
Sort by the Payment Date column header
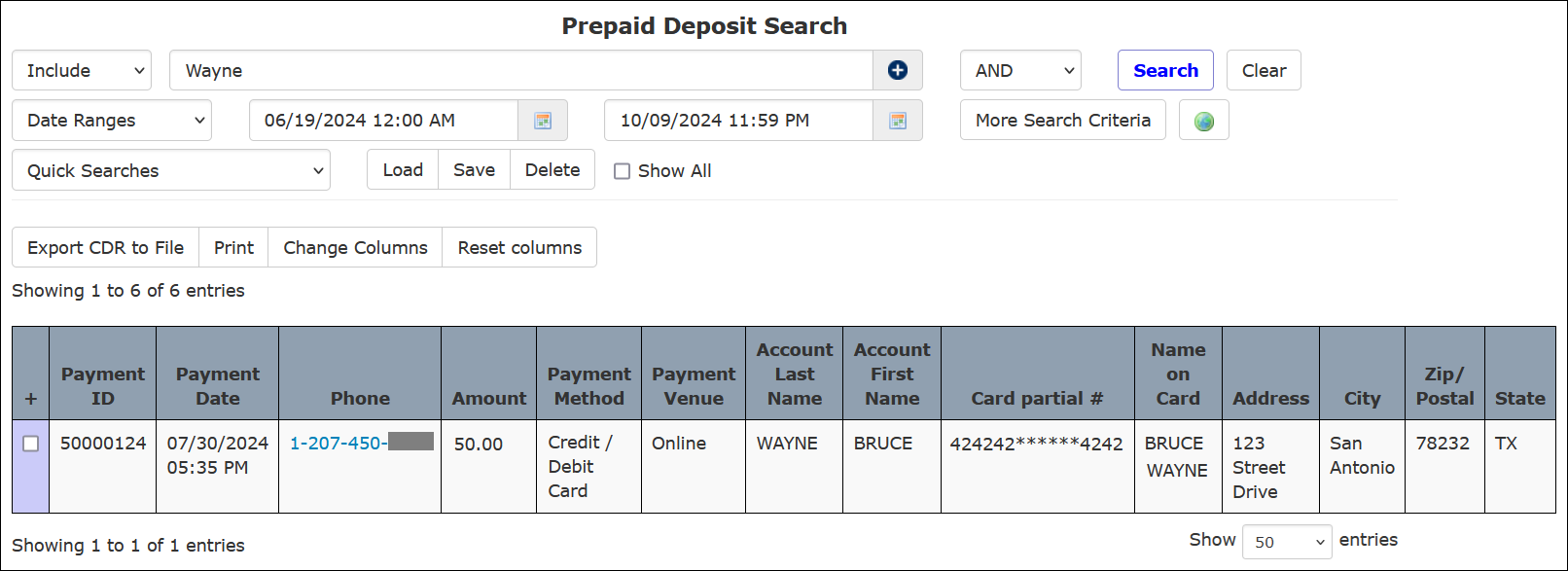click(217, 386)
